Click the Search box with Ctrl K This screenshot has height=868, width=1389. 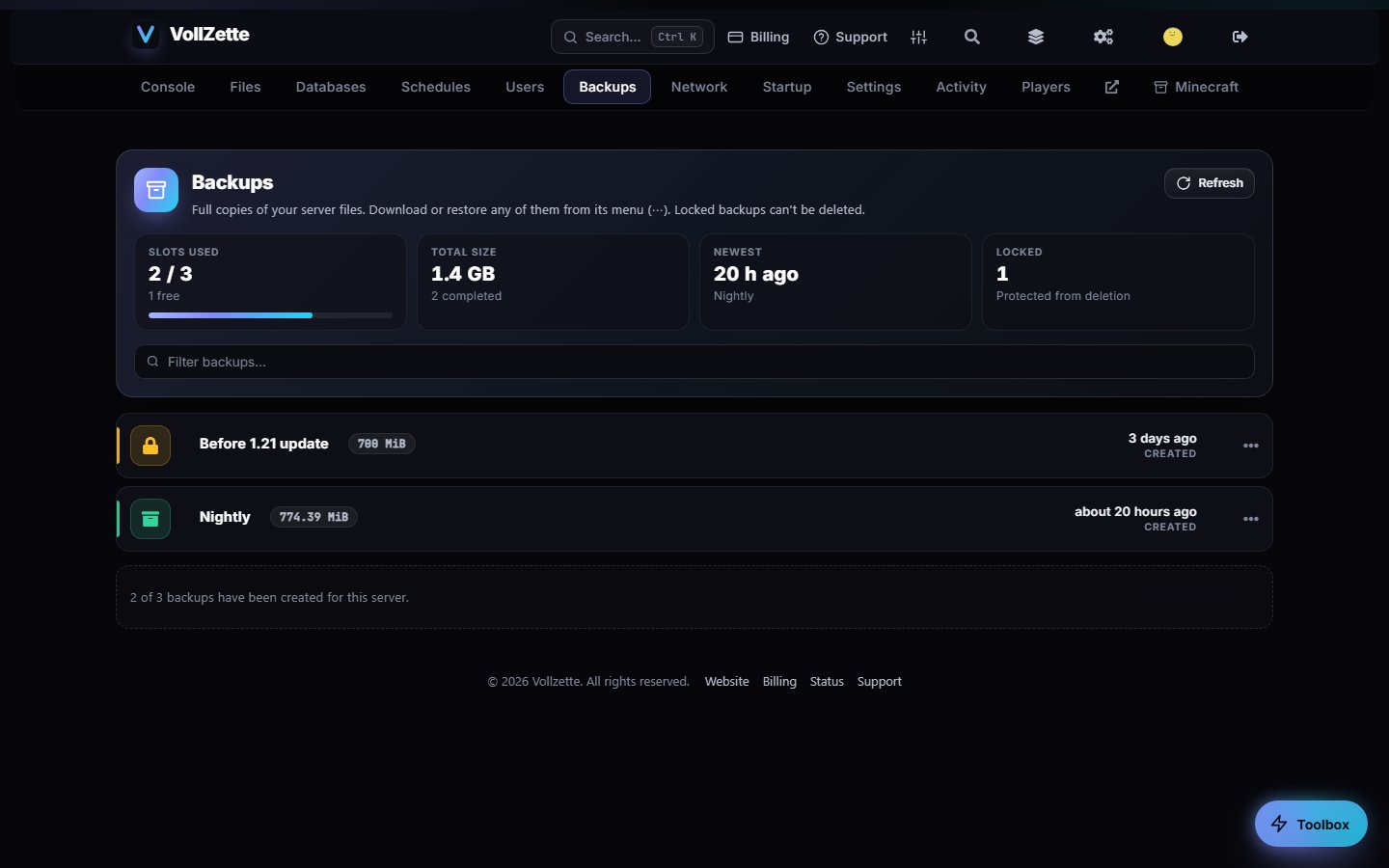pyautogui.click(x=633, y=37)
